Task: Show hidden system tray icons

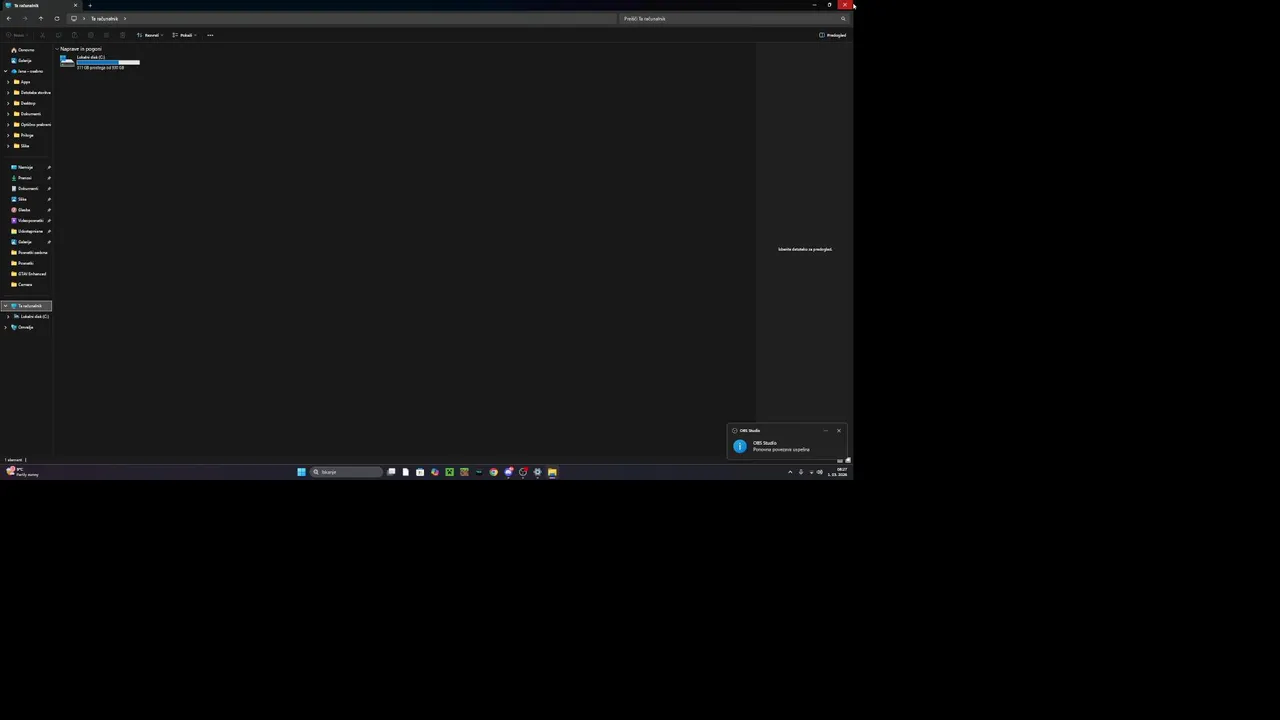Action: pos(790,472)
